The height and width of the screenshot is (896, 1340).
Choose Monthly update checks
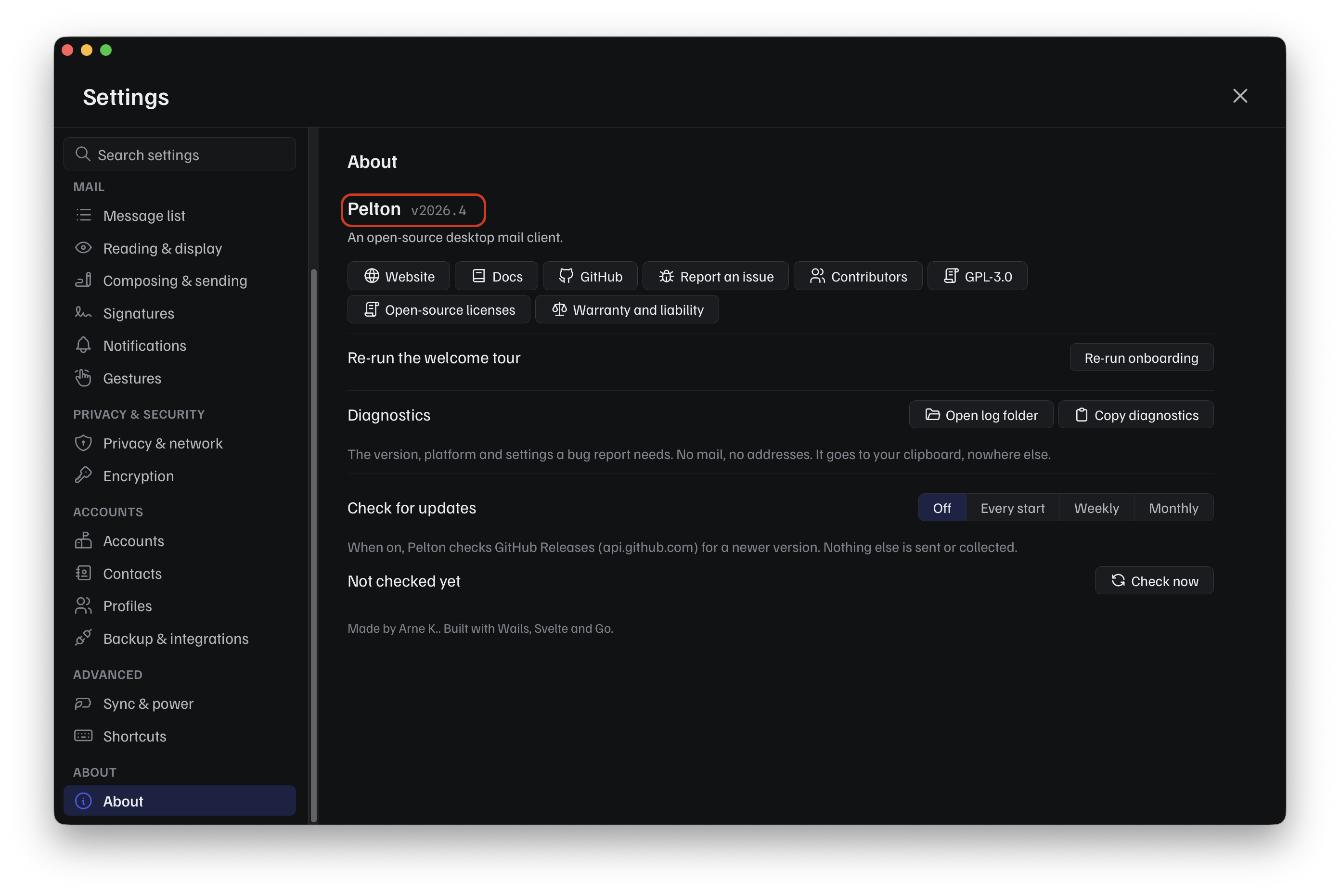point(1174,508)
